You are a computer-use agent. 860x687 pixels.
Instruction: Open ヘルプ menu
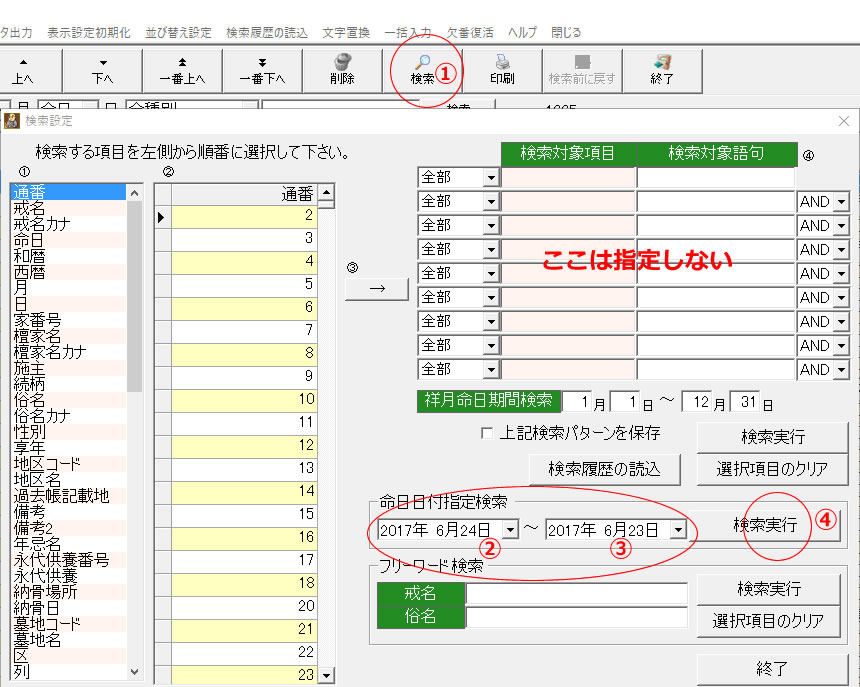[522, 32]
